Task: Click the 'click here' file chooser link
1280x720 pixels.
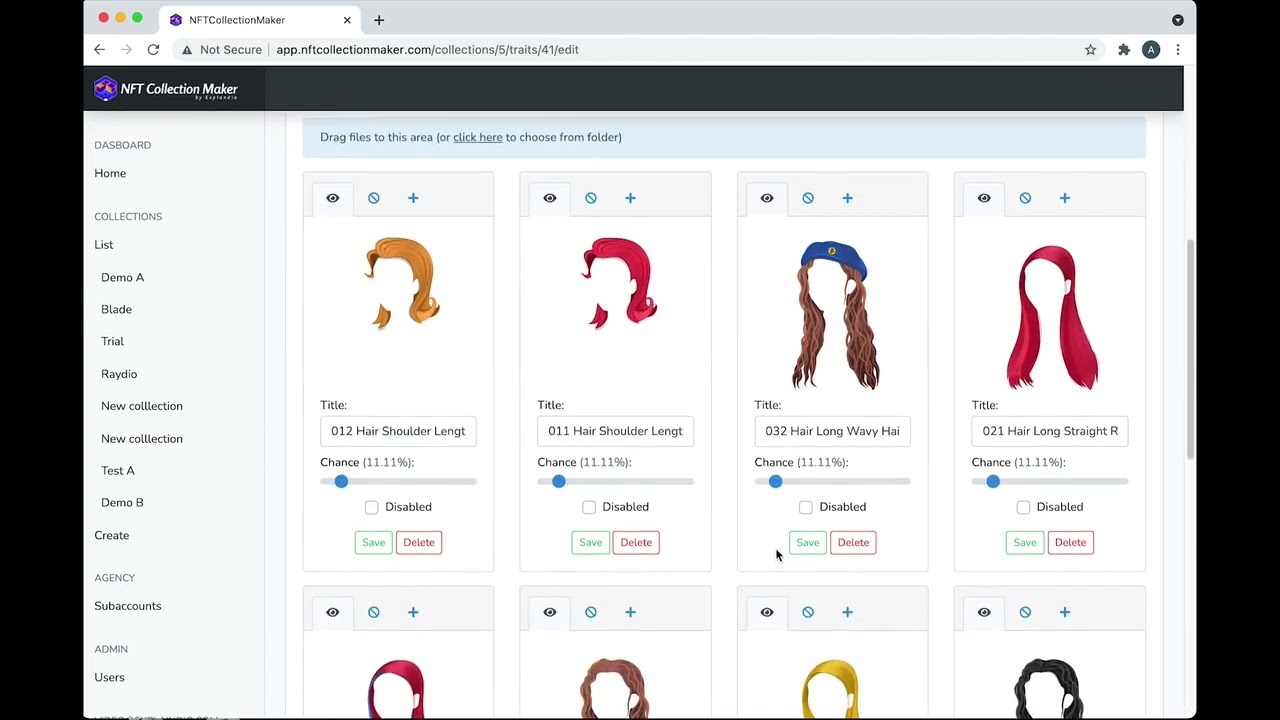Action: 478,137
